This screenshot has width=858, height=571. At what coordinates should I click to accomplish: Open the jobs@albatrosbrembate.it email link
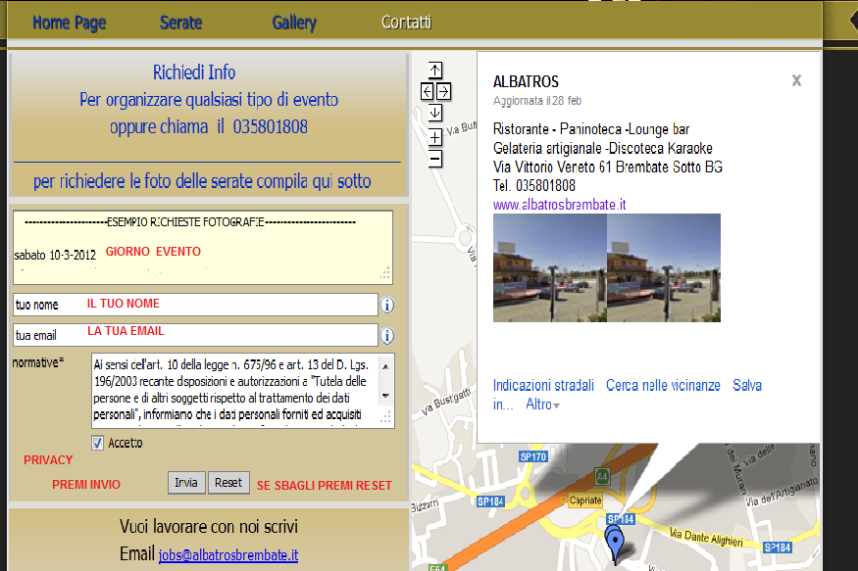(x=228, y=555)
